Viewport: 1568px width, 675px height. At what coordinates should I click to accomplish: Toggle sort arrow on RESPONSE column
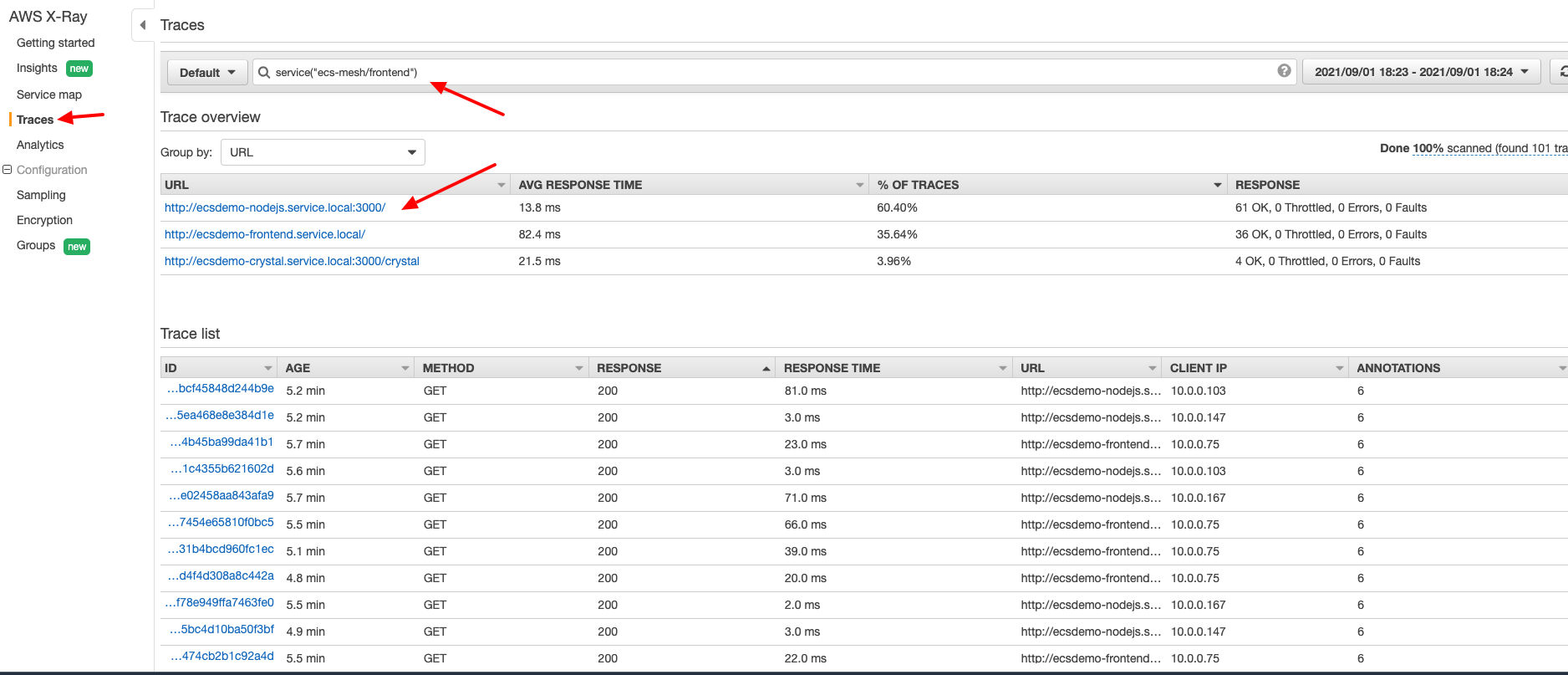click(x=766, y=368)
